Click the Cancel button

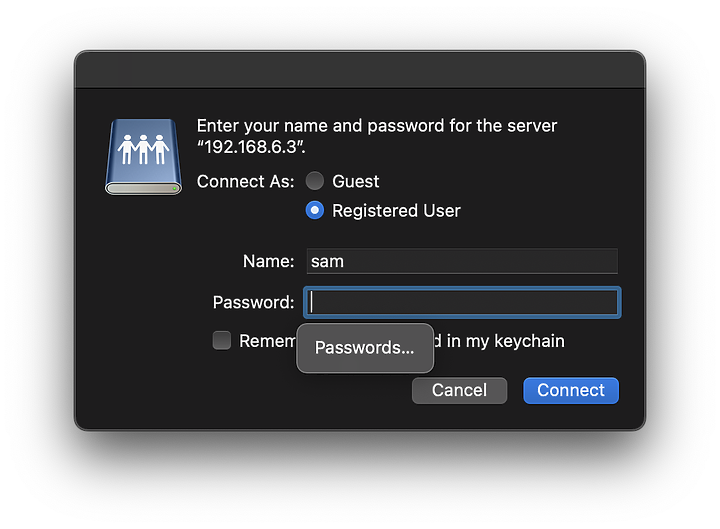(459, 390)
